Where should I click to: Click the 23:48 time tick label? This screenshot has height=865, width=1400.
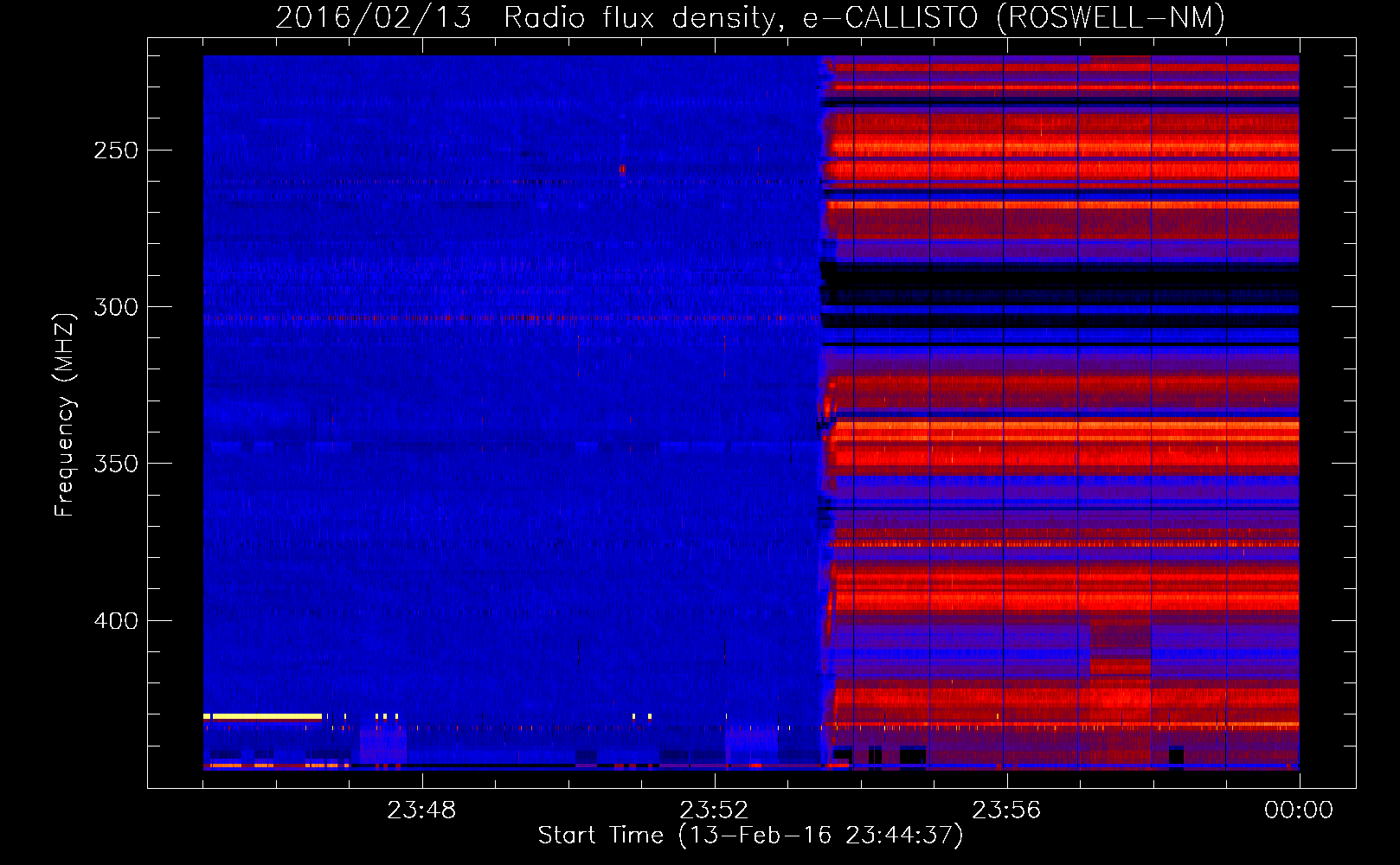(421, 811)
